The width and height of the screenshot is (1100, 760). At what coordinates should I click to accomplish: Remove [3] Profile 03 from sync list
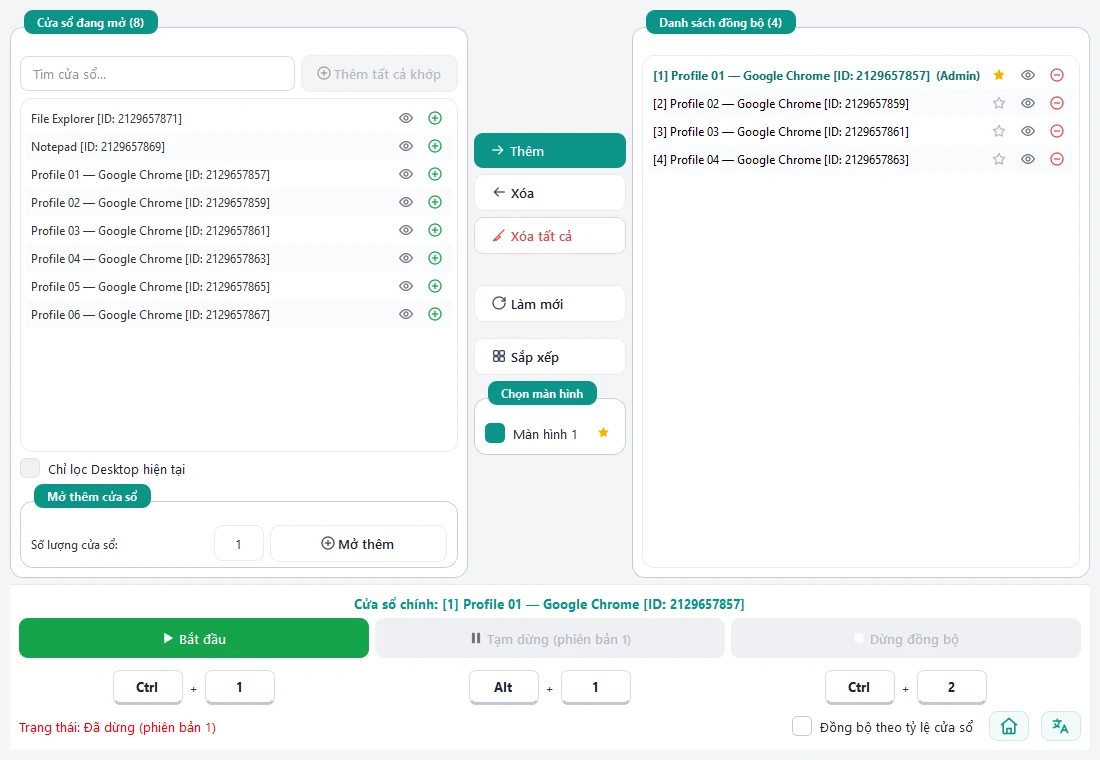pyautogui.click(x=1057, y=131)
